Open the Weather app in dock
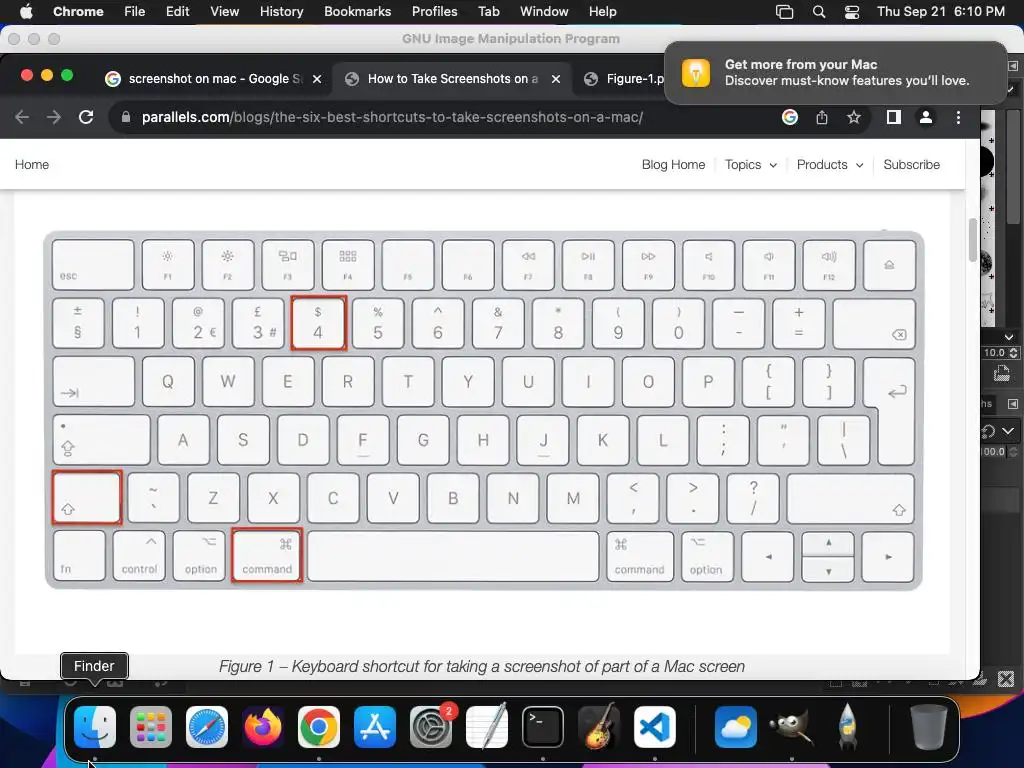This screenshot has height=768, width=1024. [736, 727]
